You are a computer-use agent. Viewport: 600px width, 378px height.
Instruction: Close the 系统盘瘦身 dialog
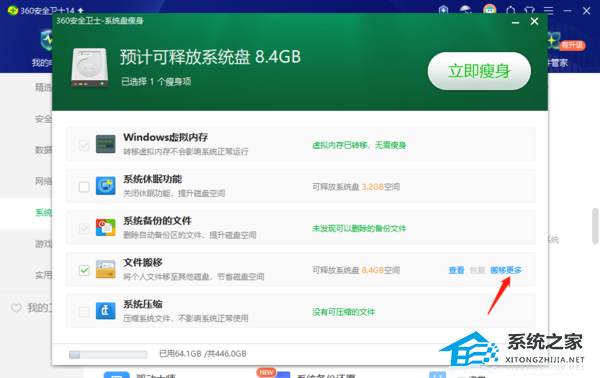coord(534,21)
